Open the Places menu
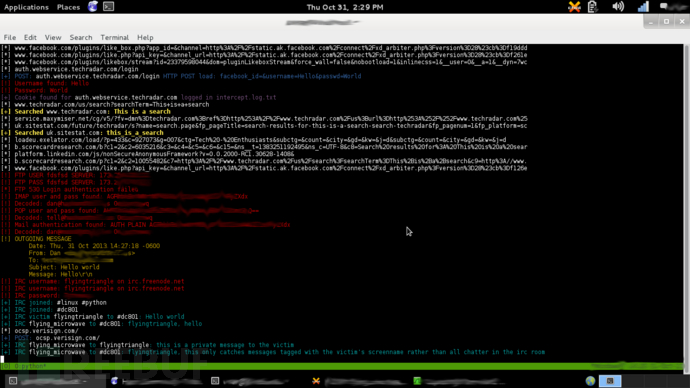The height and width of the screenshot is (388, 690). point(68,7)
